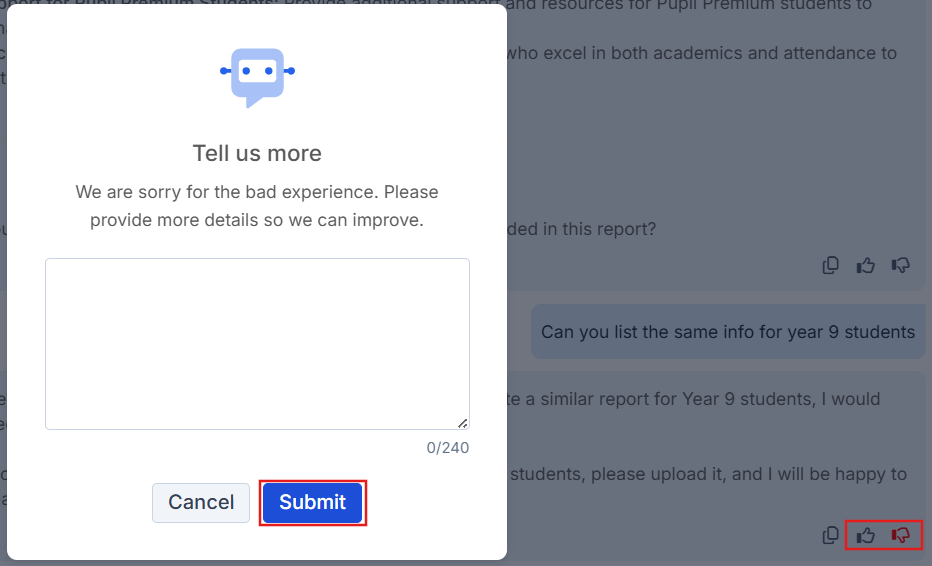Click the 0/240 character counter
Screen dimensions: 932x566
[447, 448]
